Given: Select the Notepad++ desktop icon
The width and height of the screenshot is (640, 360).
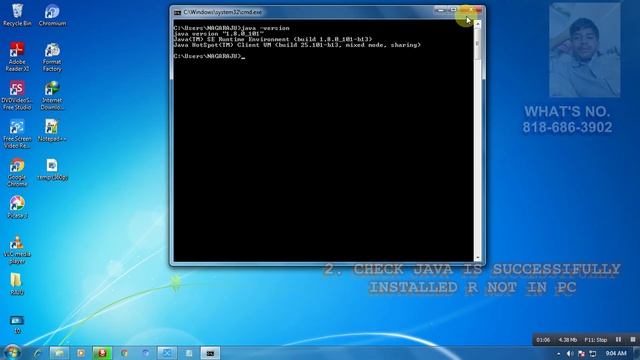Looking at the screenshot, I should click(52, 130).
